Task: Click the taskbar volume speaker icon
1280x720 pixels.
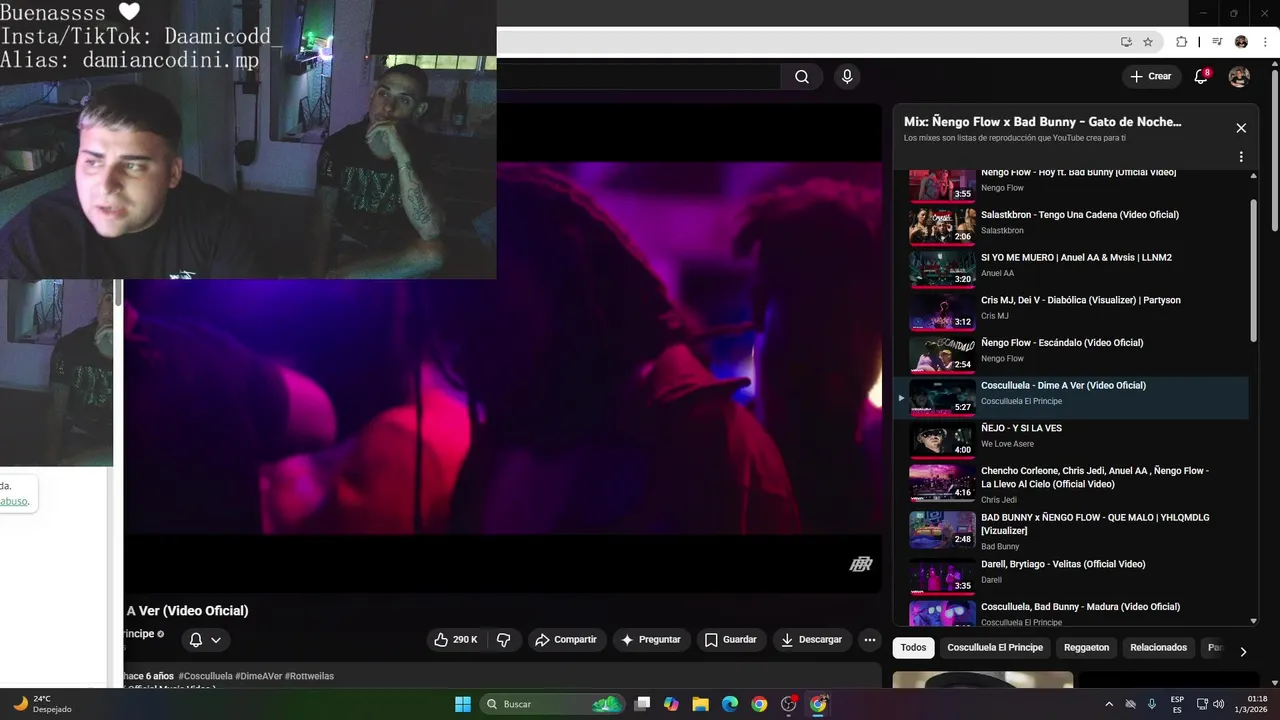Action: click(1218, 704)
